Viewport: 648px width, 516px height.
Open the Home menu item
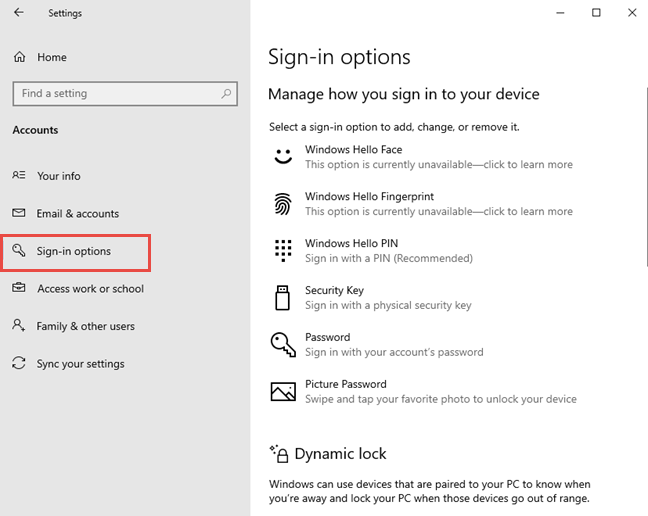[x=52, y=57]
